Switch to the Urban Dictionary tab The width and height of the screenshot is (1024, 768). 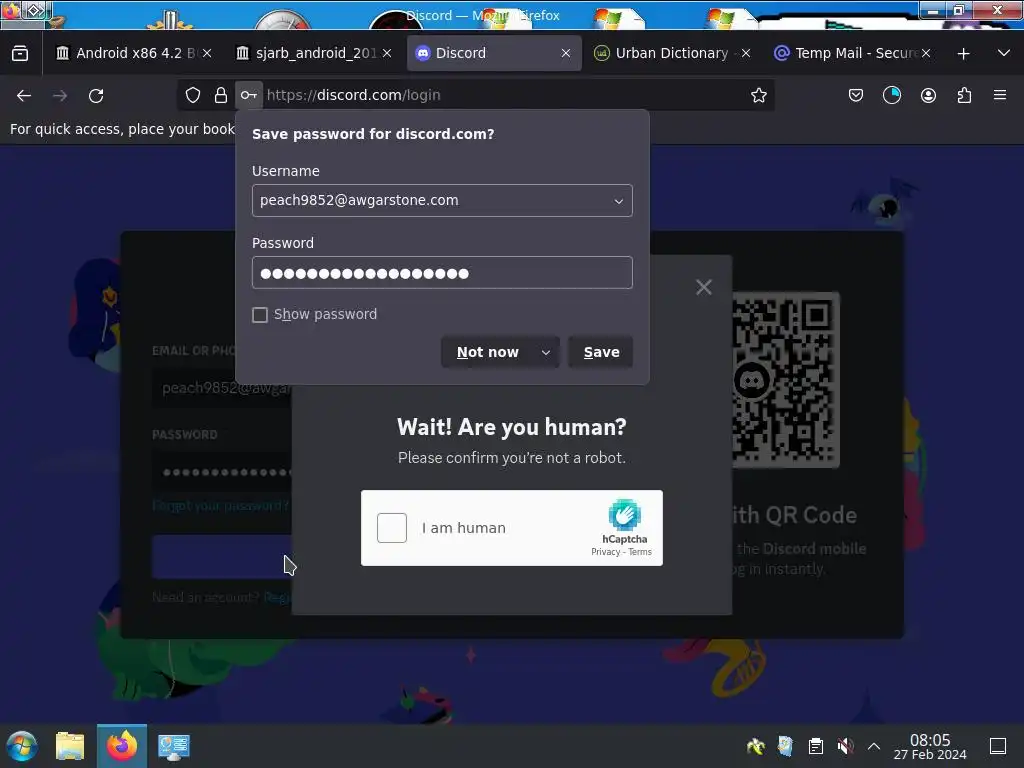[x=673, y=54]
